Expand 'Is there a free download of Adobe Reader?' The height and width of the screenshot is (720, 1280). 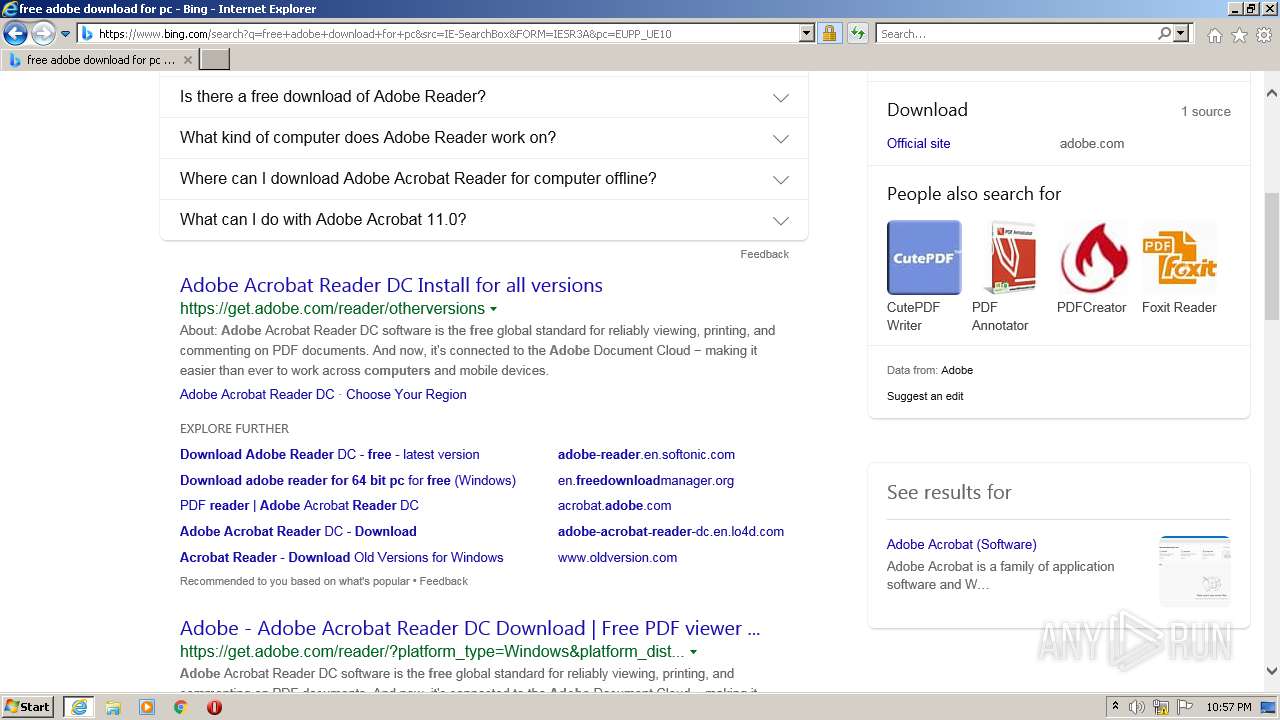[484, 97]
